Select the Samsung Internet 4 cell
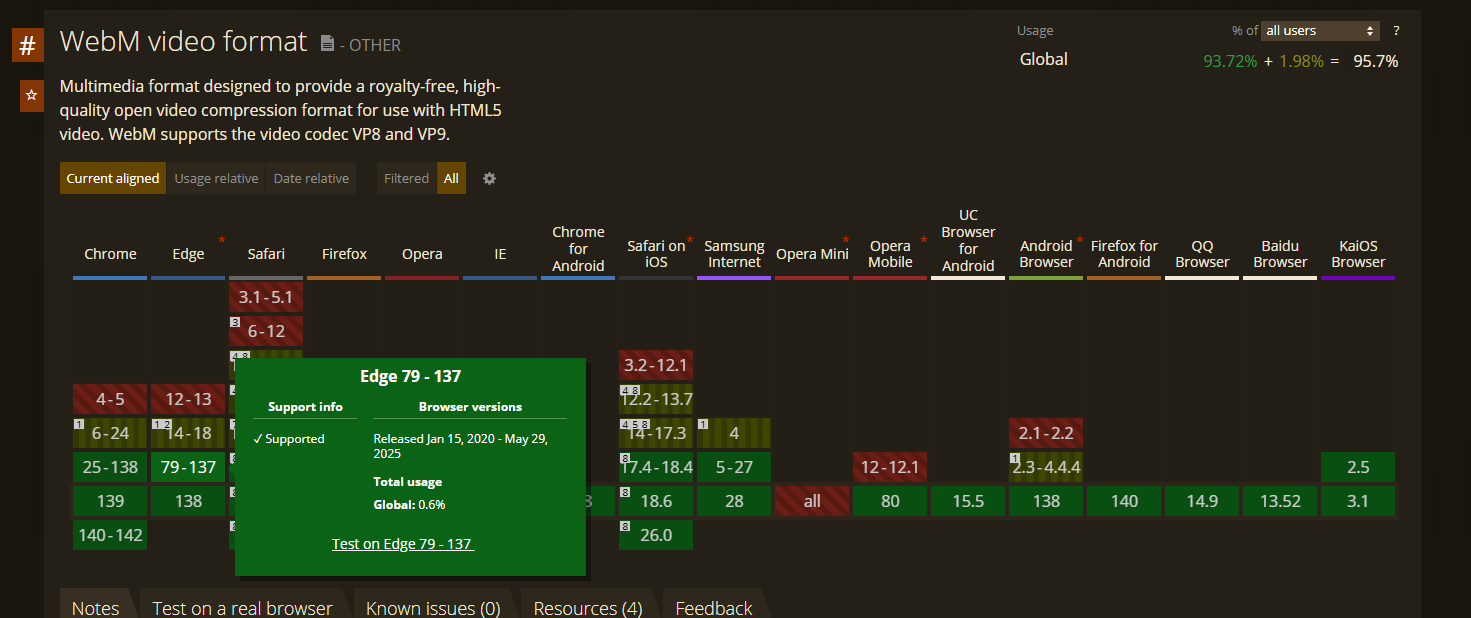1471x618 pixels. coord(734,433)
